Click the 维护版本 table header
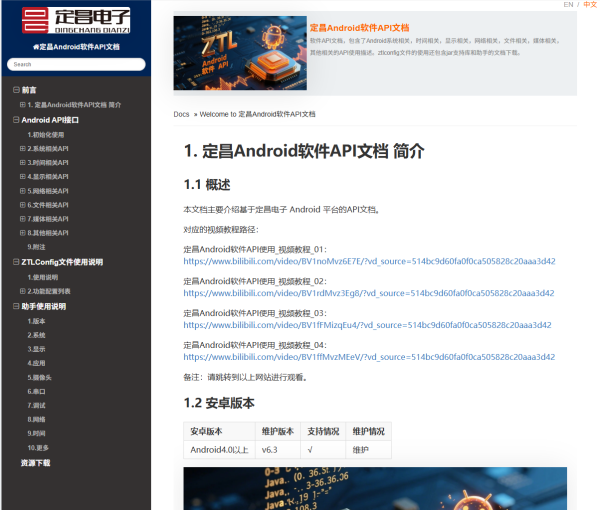This screenshot has height=510, width=600. point(277,431)
